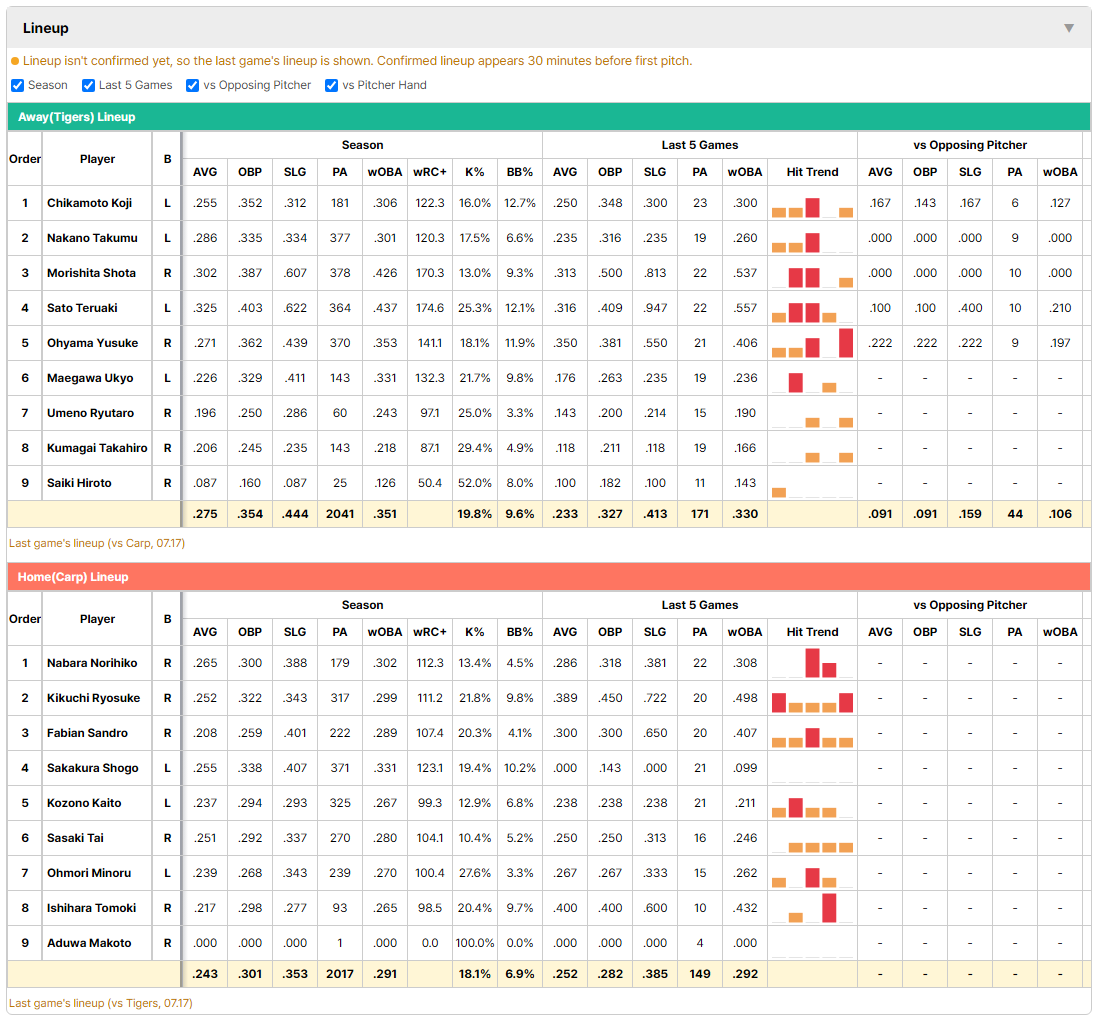Toggle vs Pitcher Hand checkbox
Image resolution: width=1098 pixels, height=1021 pixels.
tap(331, 85)
